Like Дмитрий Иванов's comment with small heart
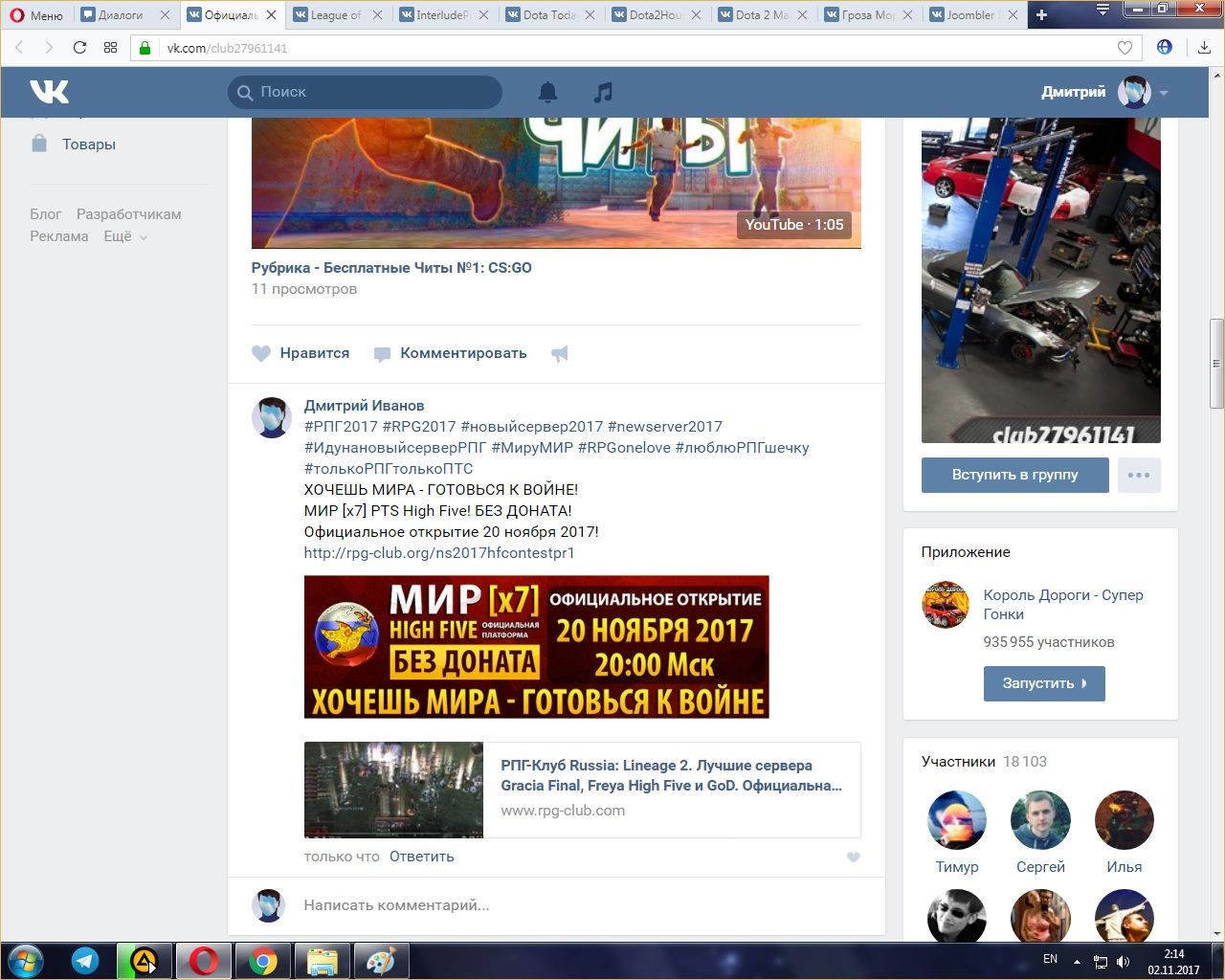The image size is (1225, 980). pyautogui.click(x=853, y=857)
